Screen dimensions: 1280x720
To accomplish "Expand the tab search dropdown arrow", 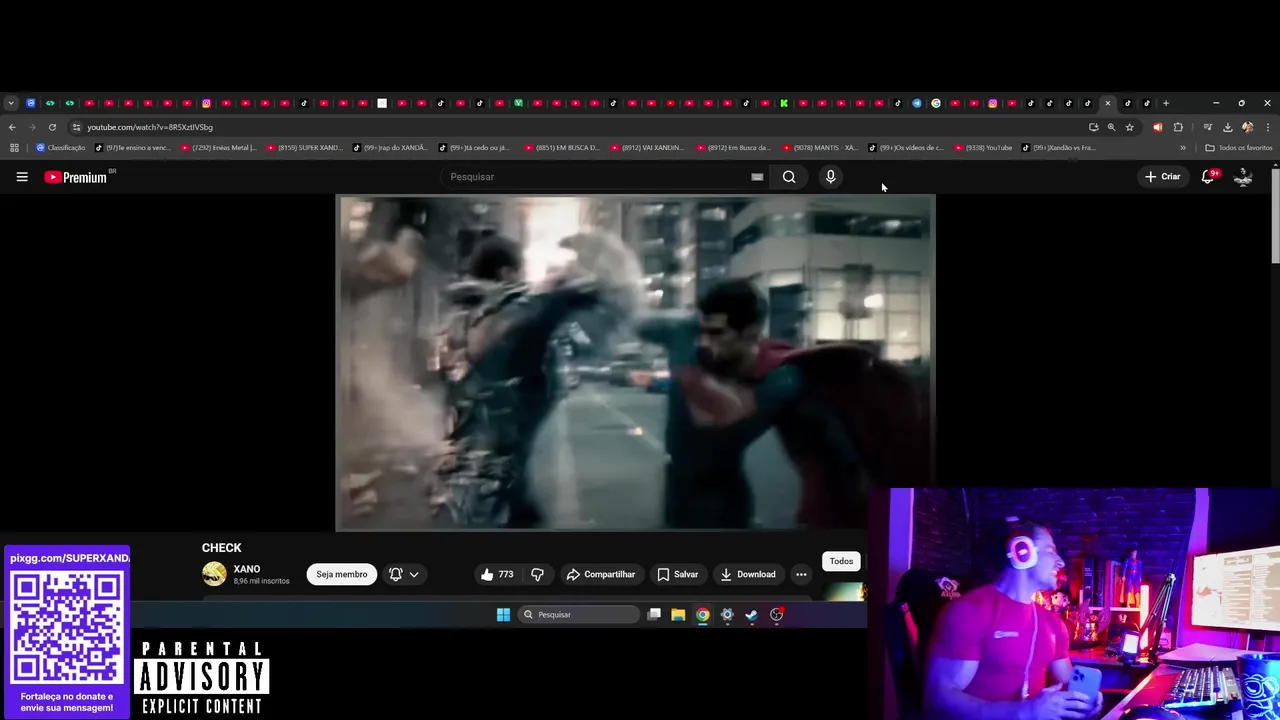I will click(11, 103).
